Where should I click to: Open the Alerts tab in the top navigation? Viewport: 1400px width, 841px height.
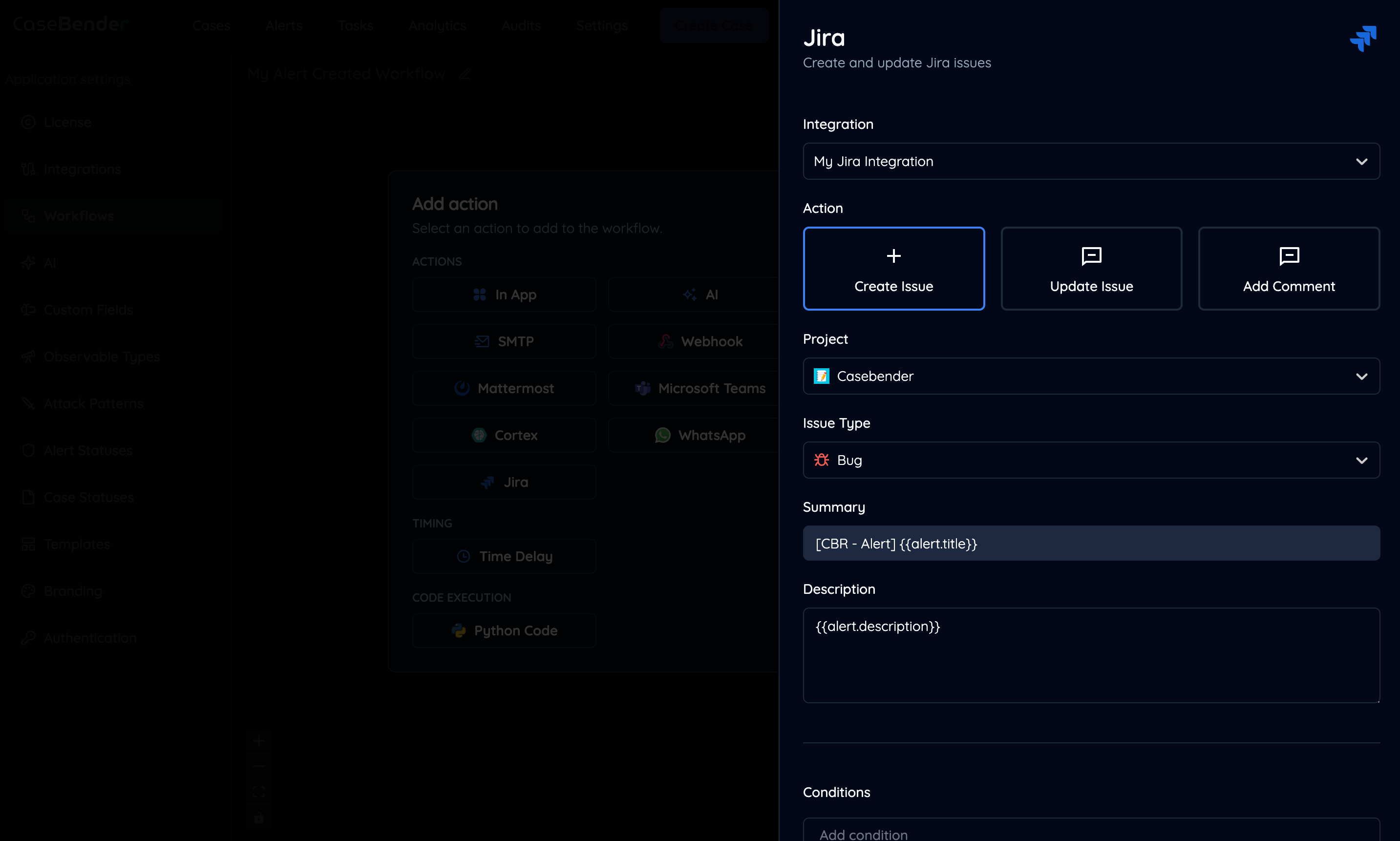tap(283, 25)
